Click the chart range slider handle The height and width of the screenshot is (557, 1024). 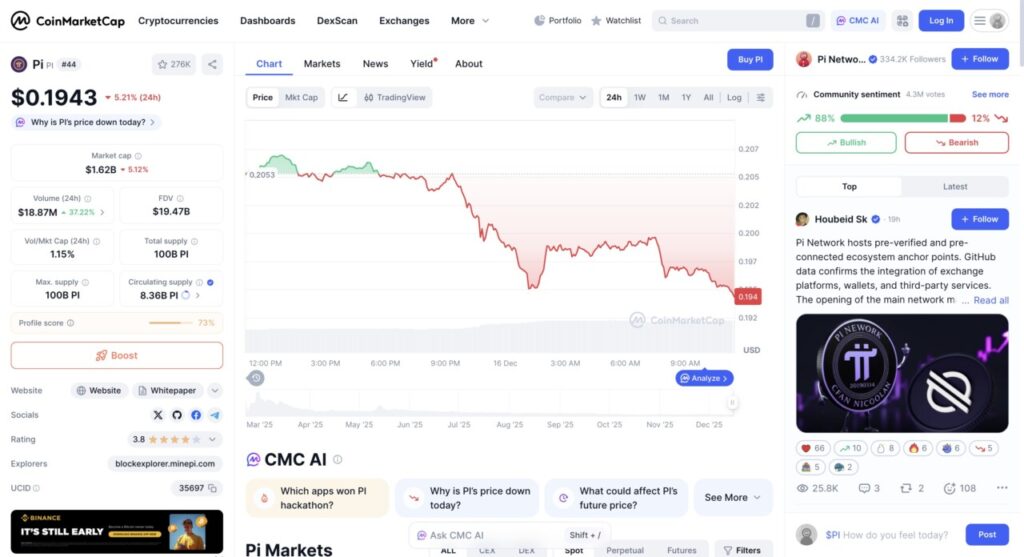(x=732, y=403)
